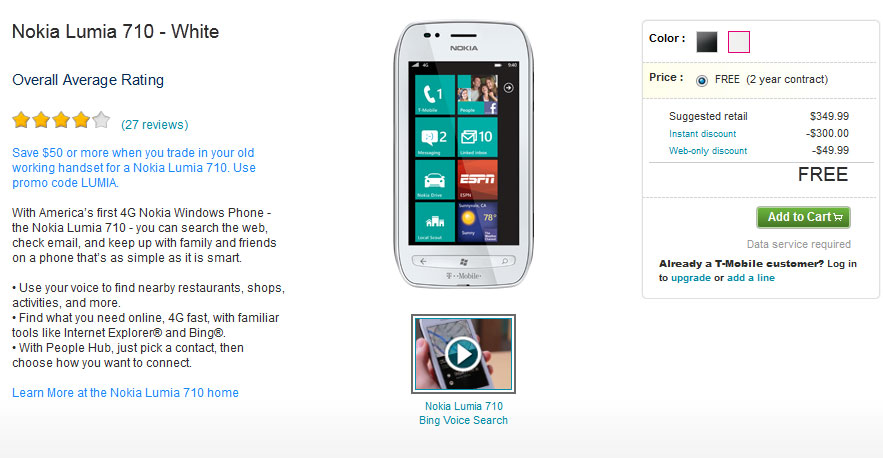The height and width of the screenshot is (458, 883).
Task: Open the trade-in promo code LUMIA offer
Action: coord(134,168)
